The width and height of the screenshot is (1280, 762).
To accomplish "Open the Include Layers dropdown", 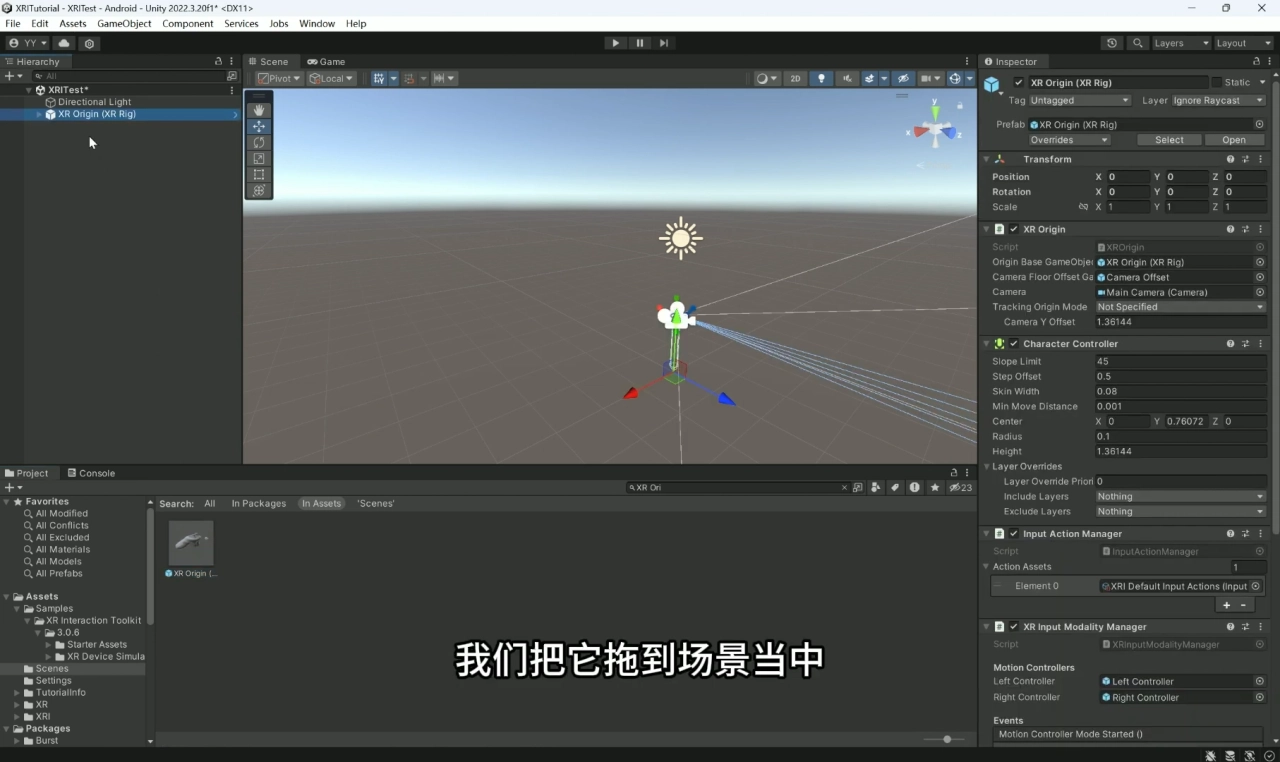I will coord(1180,496).
